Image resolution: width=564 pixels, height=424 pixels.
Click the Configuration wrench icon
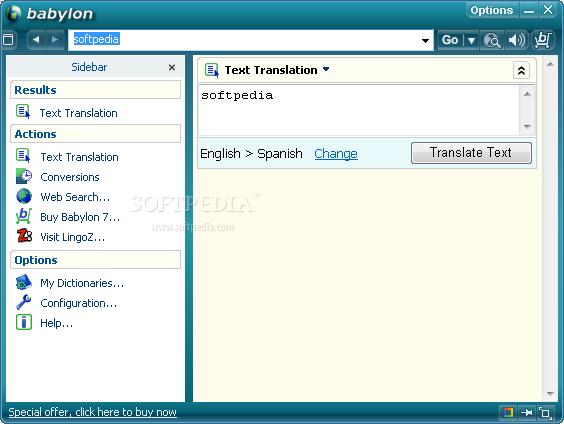point(24,302)
